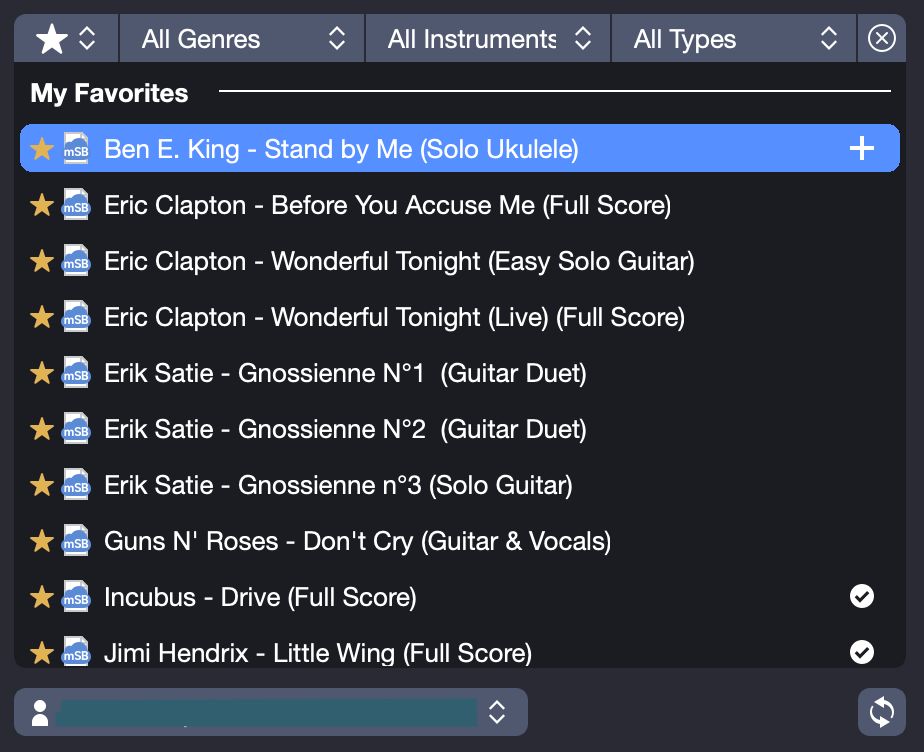The width and height of the screenshot is (924, 752).
Task: Open the All Instruments dropdown
Action: [x=488, y=39]
